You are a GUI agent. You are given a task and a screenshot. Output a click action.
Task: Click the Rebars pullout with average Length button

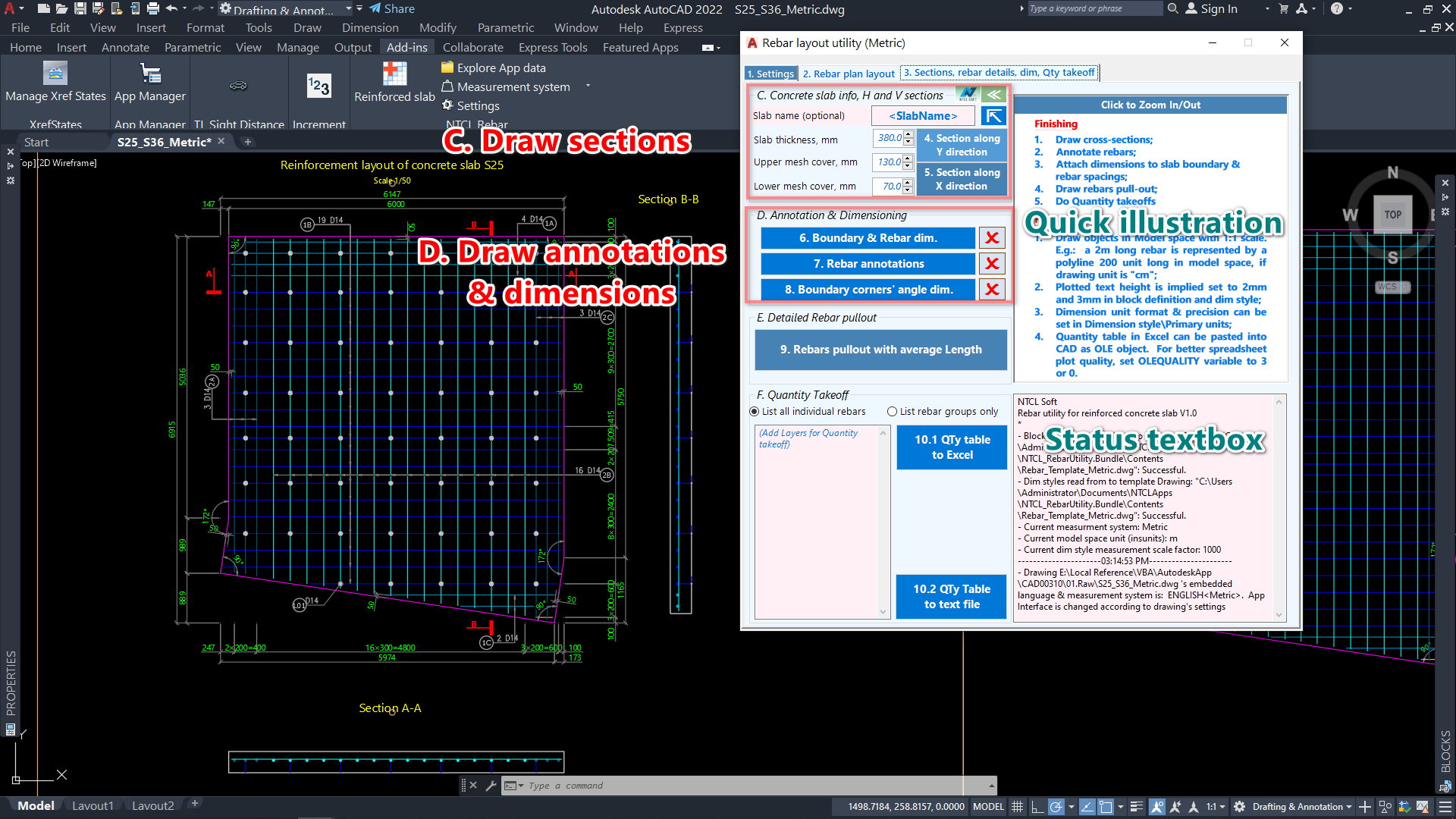pos(880,350)
